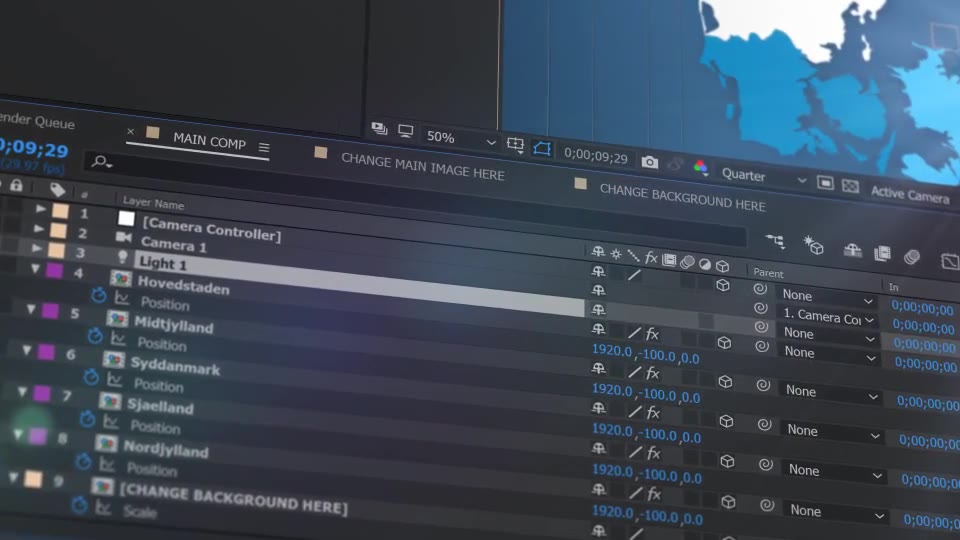This screenshot has height=540, width=960.
Task: Take a snapshot with the camera icon
Action: [650, 162]
